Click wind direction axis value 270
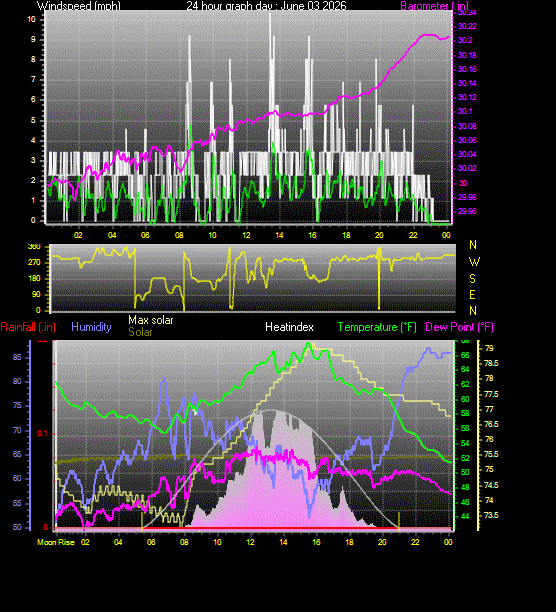 [34, 262]
